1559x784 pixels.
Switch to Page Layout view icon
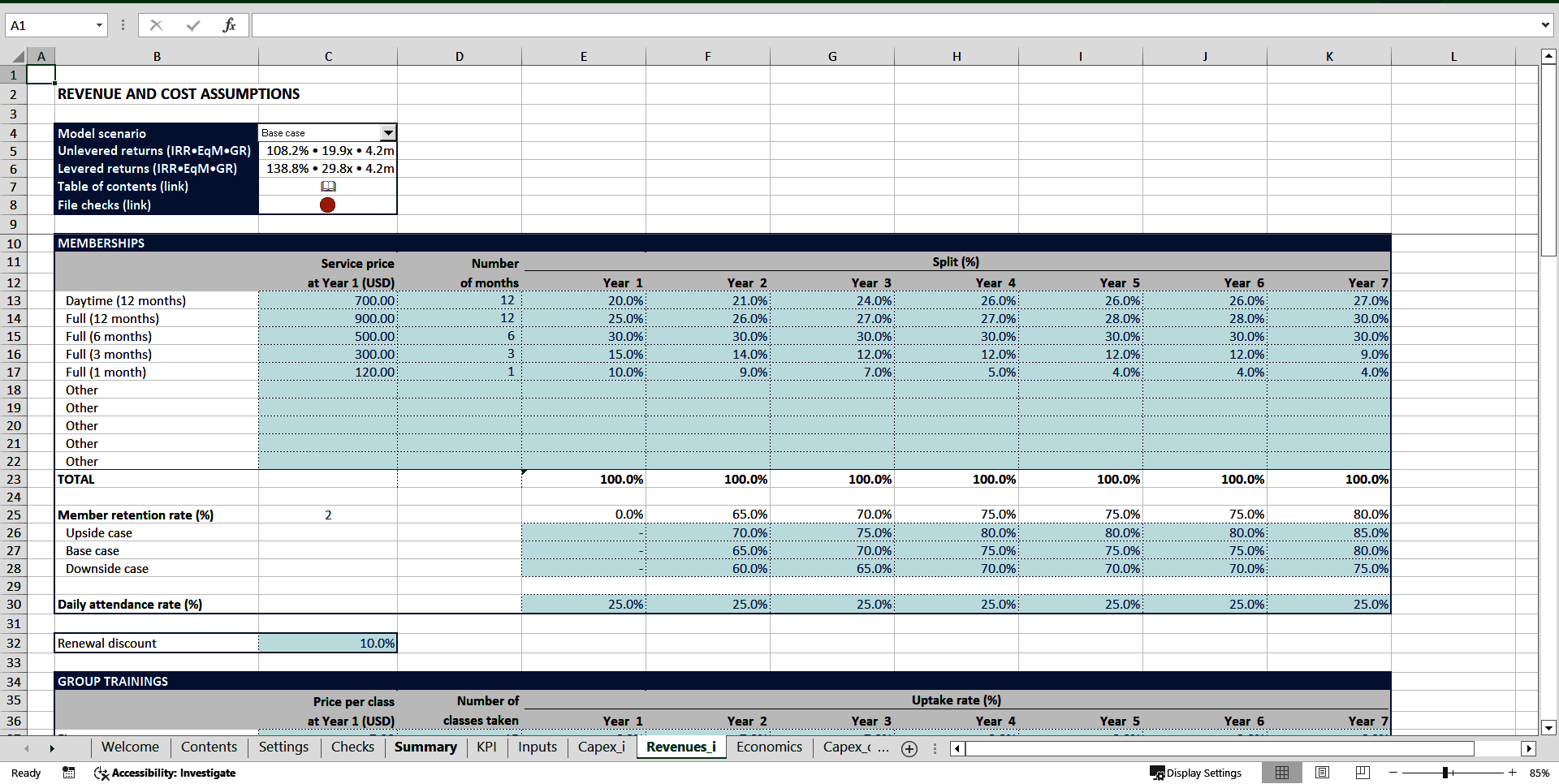point(1322,773)
